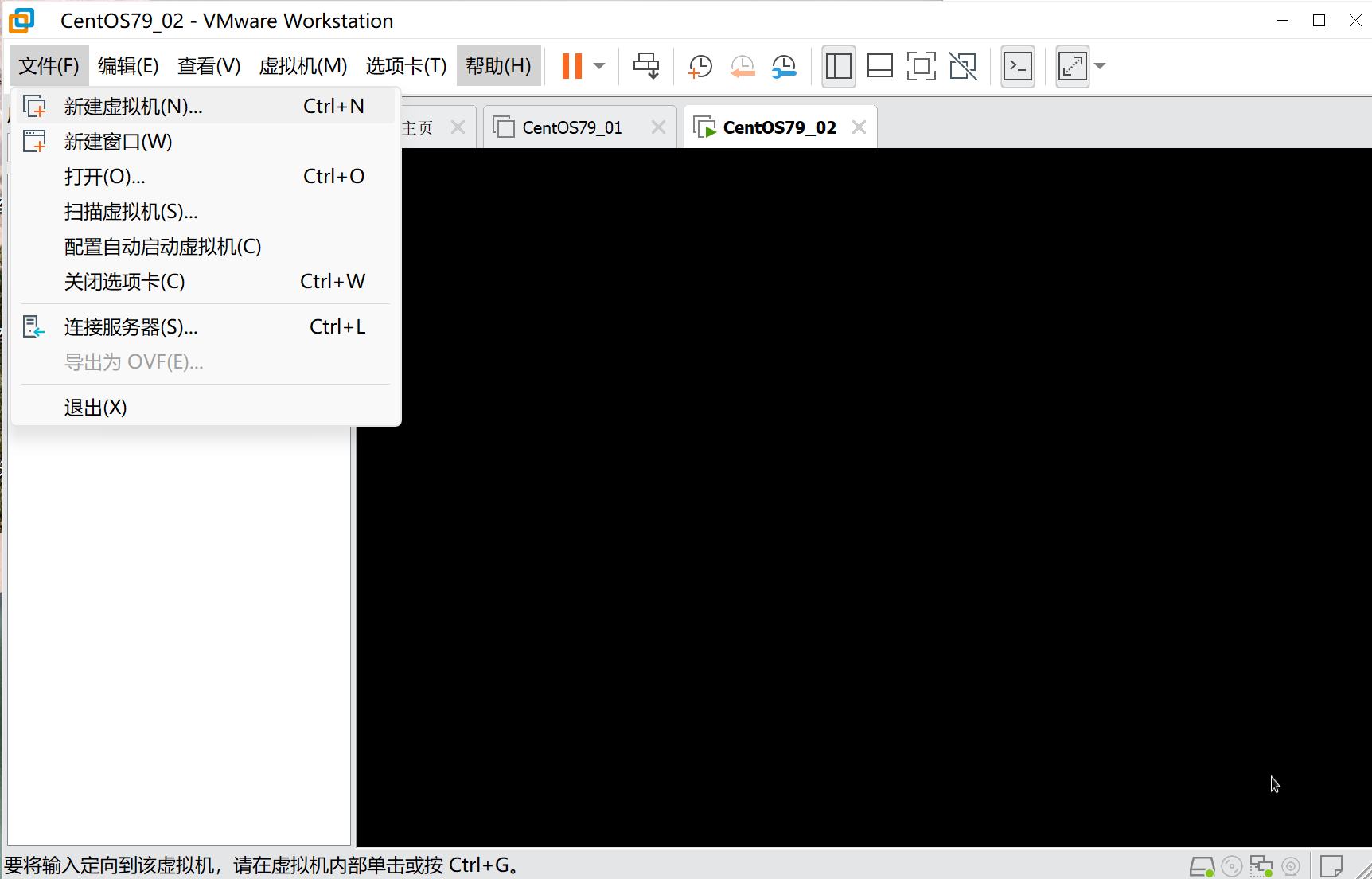This screenshot has width=1372, height=879.
Task: Close the 主页 home tab
Action: [458, 127]
